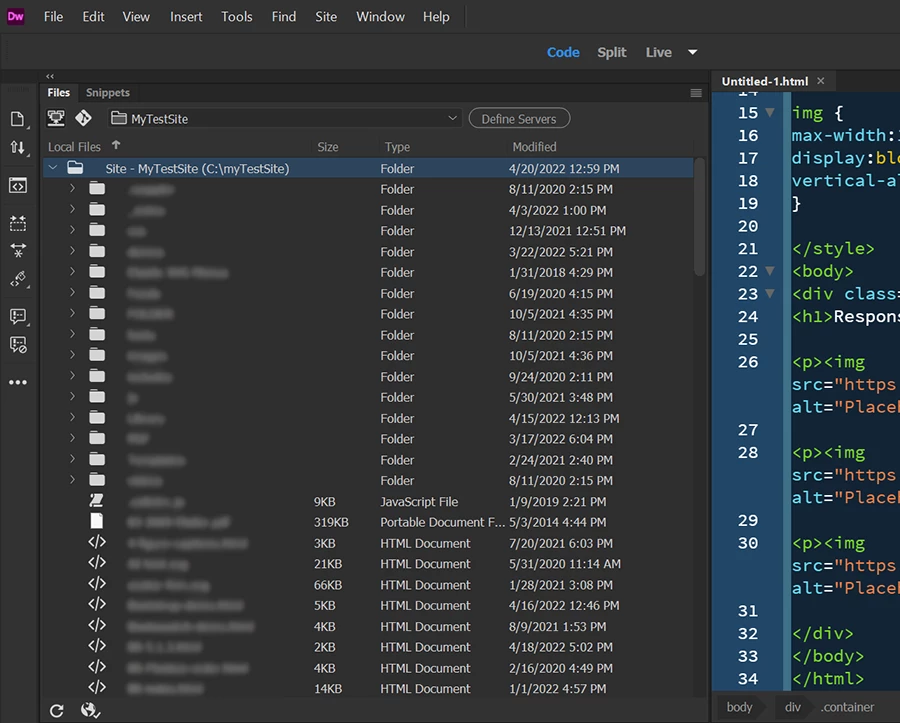Click the body tag in tag selector
The height and width of the screenshot is (723, 900).
[739, 707]
